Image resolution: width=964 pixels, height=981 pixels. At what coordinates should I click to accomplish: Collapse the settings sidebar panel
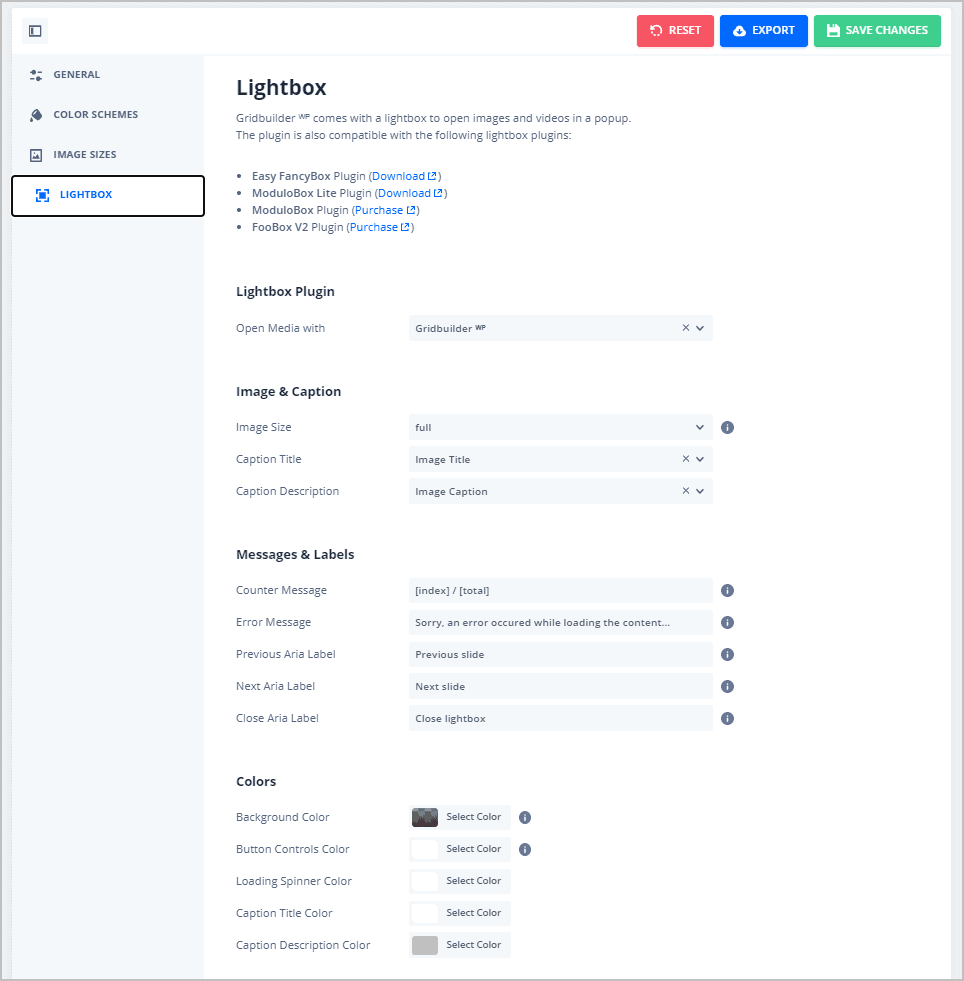click(x=34, y=31)
